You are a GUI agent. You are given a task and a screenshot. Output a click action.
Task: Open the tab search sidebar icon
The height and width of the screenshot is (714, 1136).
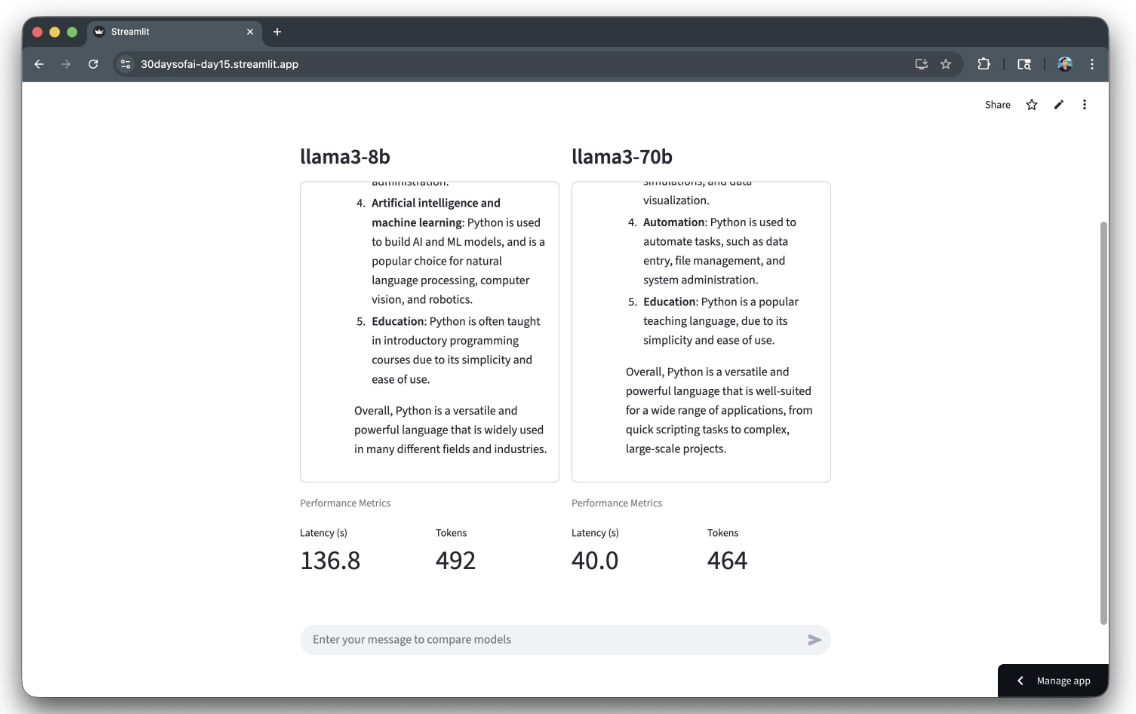click(1024, 64)
